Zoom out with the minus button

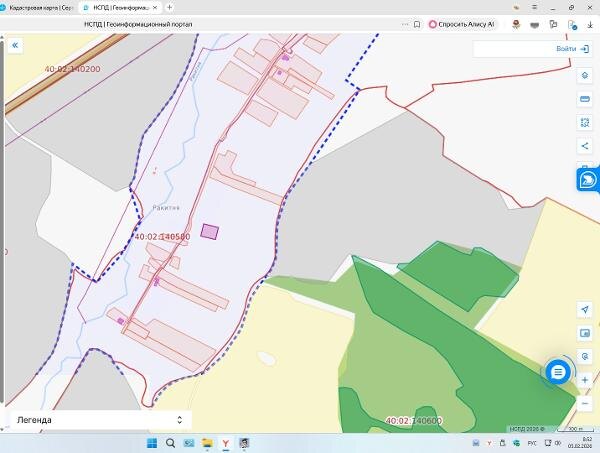coord(585,403)
